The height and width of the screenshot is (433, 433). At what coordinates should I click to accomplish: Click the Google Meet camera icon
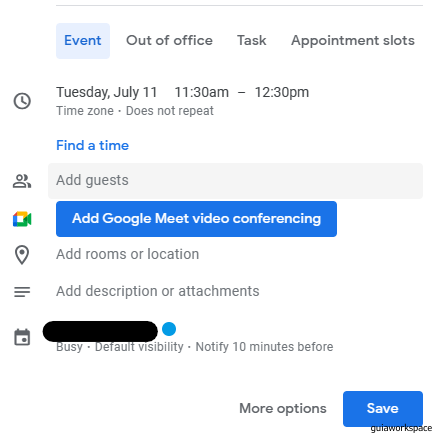pyautogui.click(x=22, y=219)
